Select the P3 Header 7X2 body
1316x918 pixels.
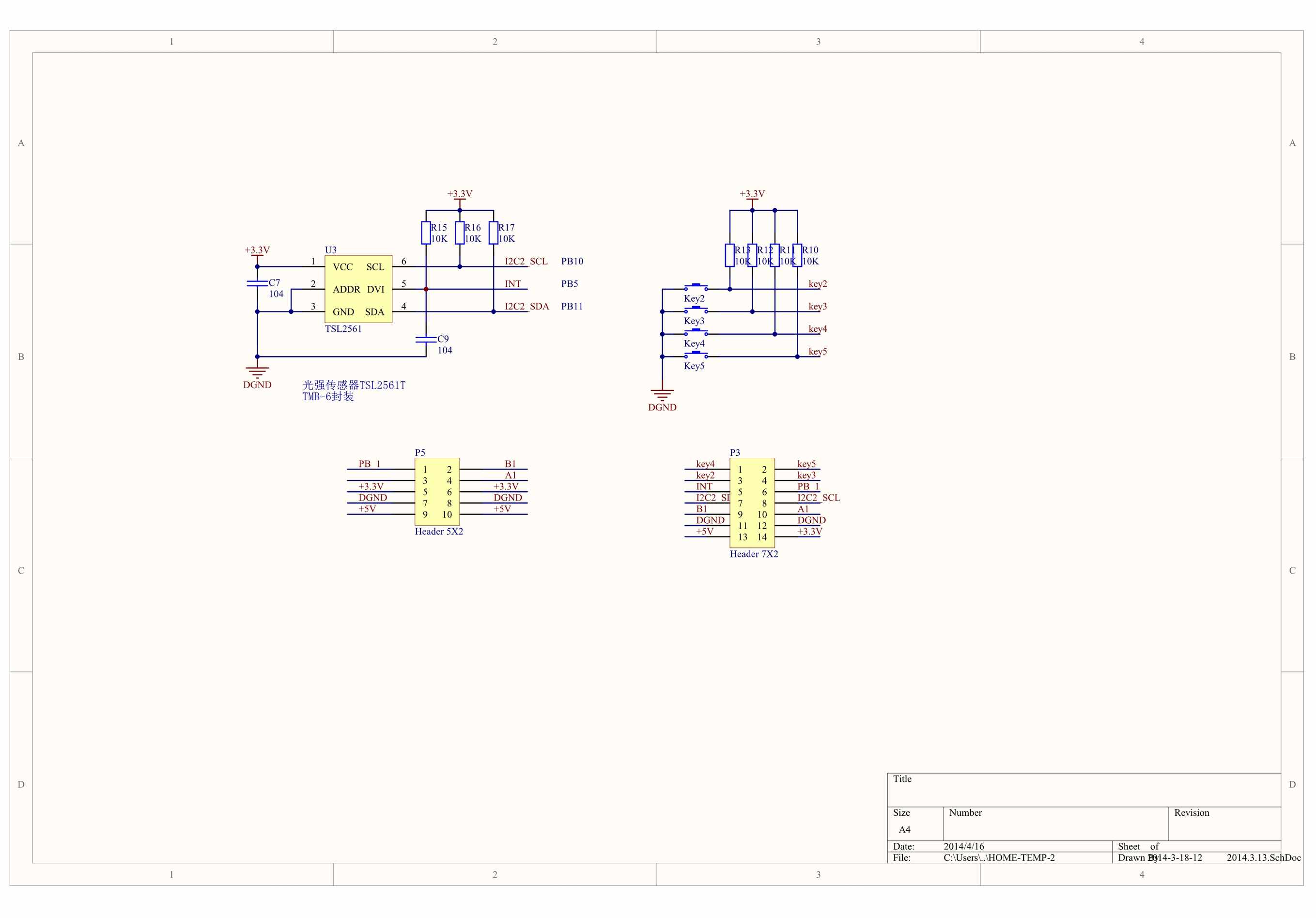click(752, 503)
